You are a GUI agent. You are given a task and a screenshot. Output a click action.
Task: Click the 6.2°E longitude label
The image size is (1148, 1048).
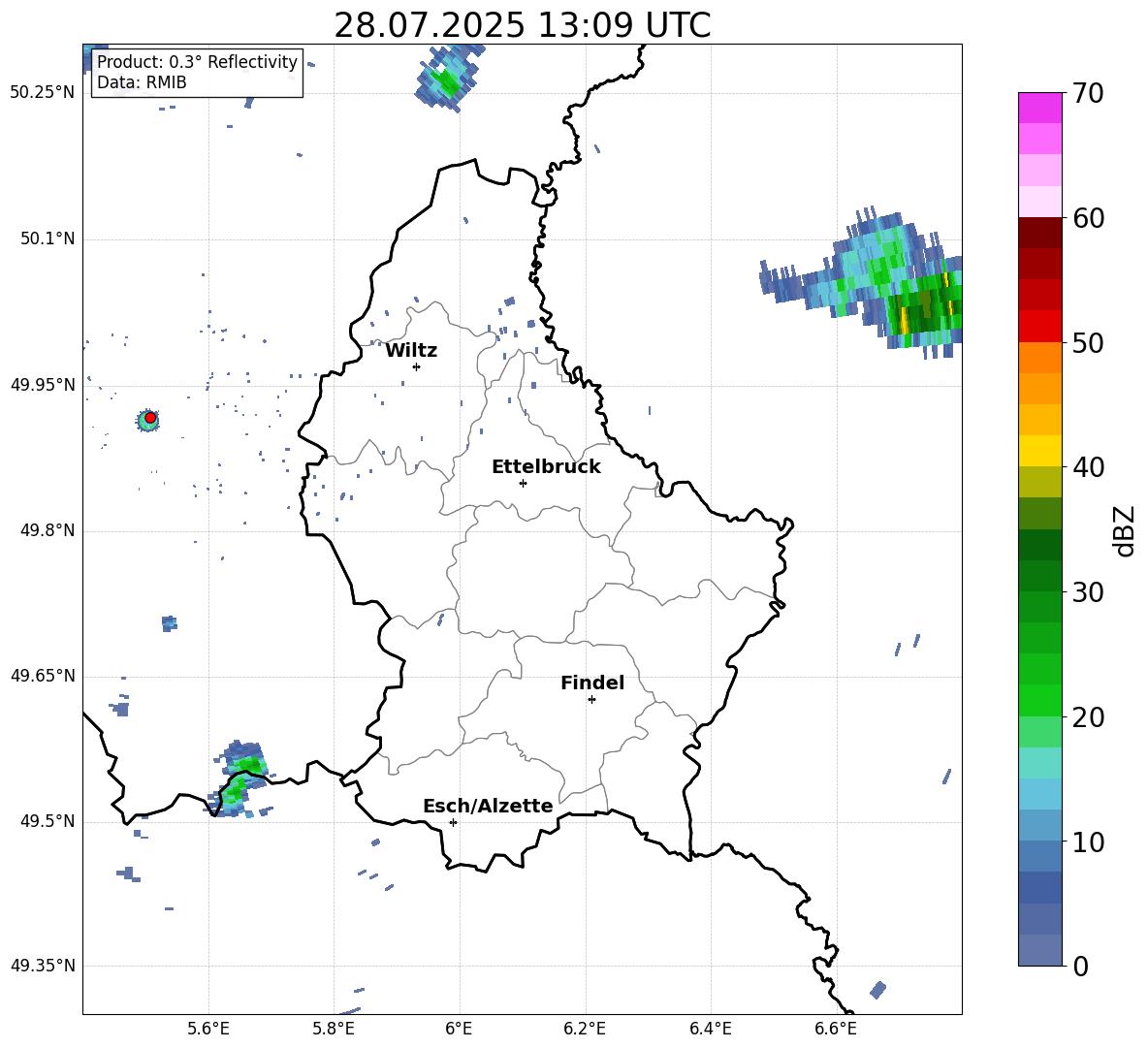(x=585, y=1029)
